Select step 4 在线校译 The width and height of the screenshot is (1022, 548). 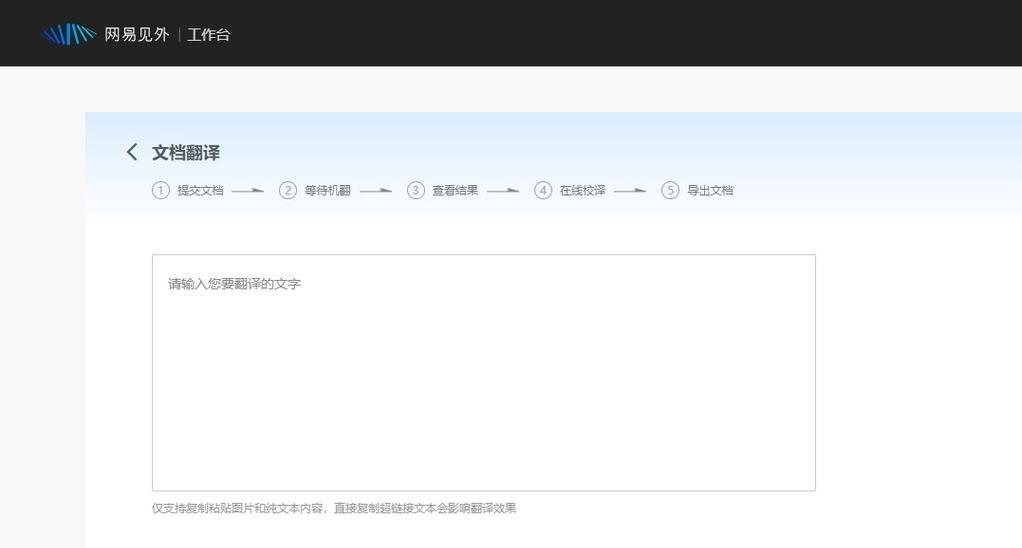570,190
